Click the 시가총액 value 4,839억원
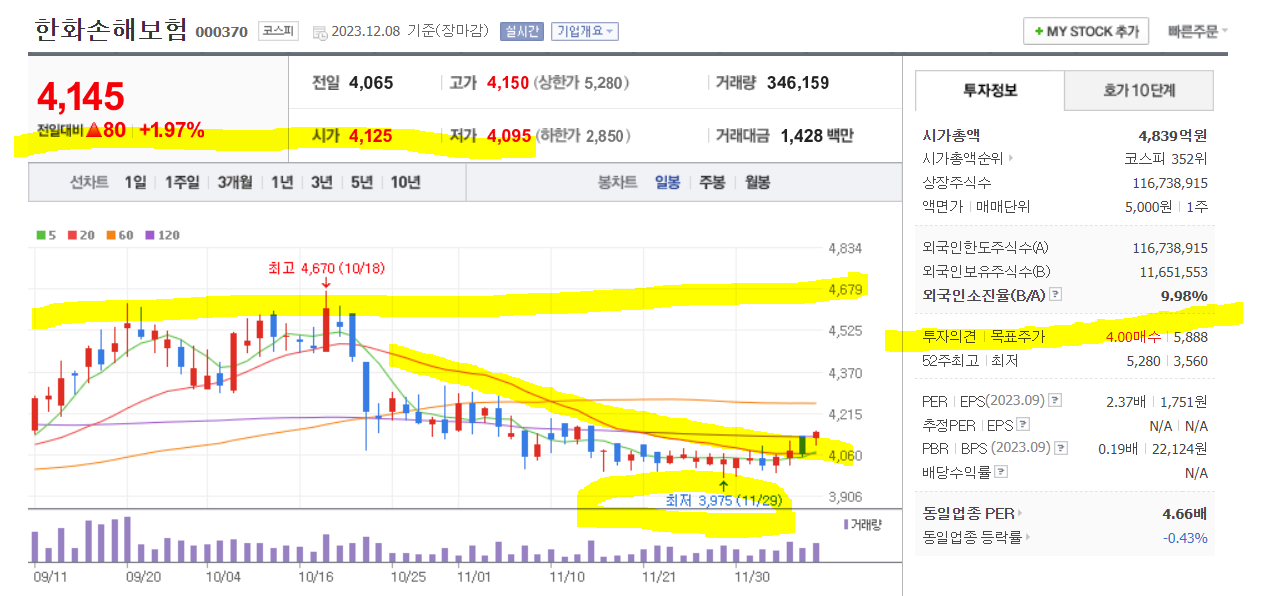The height and width of the screenshot is (596, 1269). click(1173, 135)
